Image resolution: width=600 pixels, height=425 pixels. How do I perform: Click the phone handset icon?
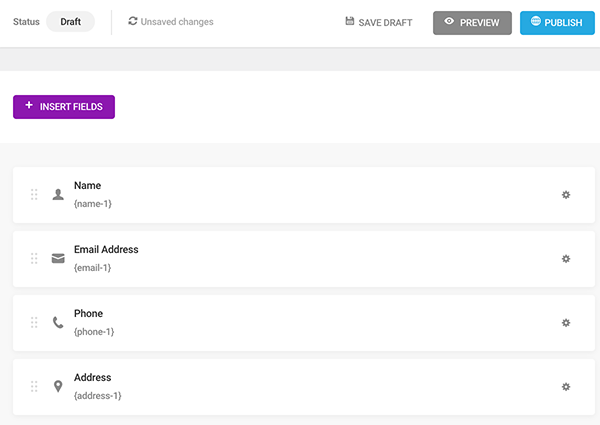tap(58, 323)
